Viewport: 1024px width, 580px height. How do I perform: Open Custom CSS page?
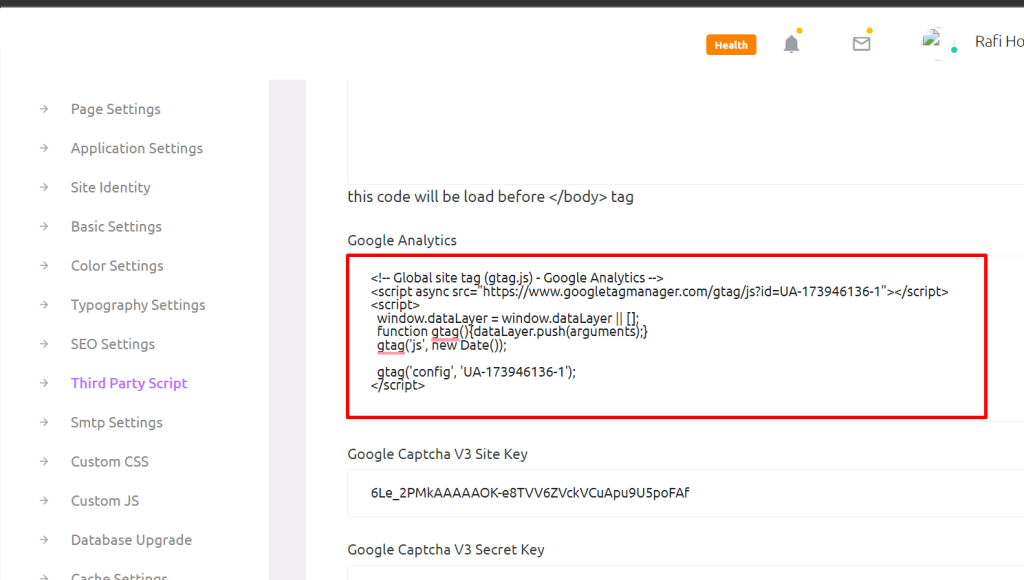pos(110,462)
